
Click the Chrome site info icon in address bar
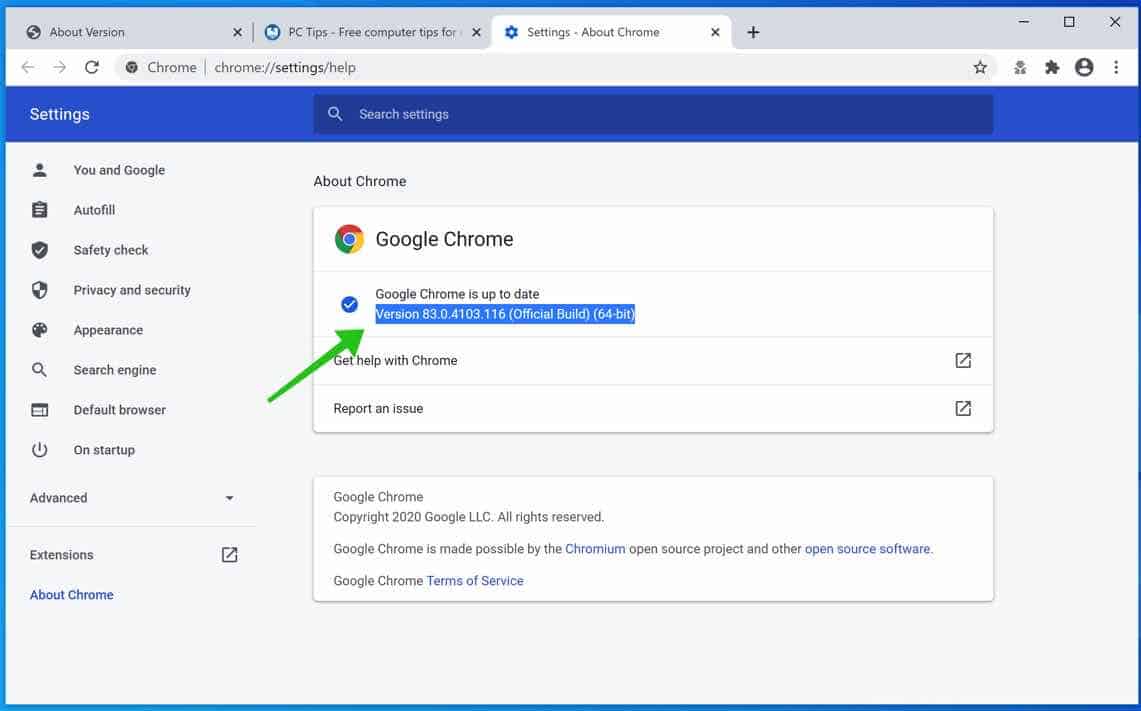pyautogui.click(x=132, y=68)
